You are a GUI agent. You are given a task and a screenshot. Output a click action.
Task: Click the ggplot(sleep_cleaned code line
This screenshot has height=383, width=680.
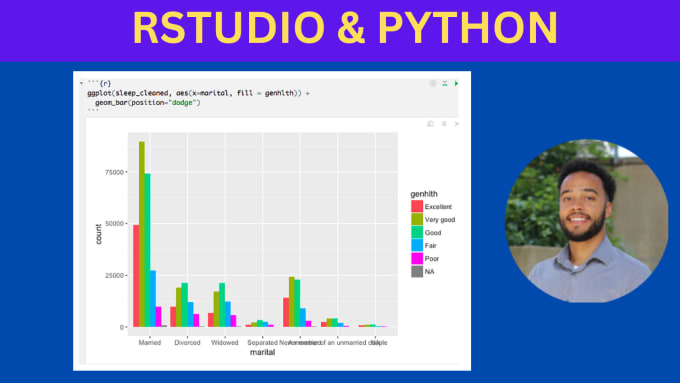coord(199,93)
